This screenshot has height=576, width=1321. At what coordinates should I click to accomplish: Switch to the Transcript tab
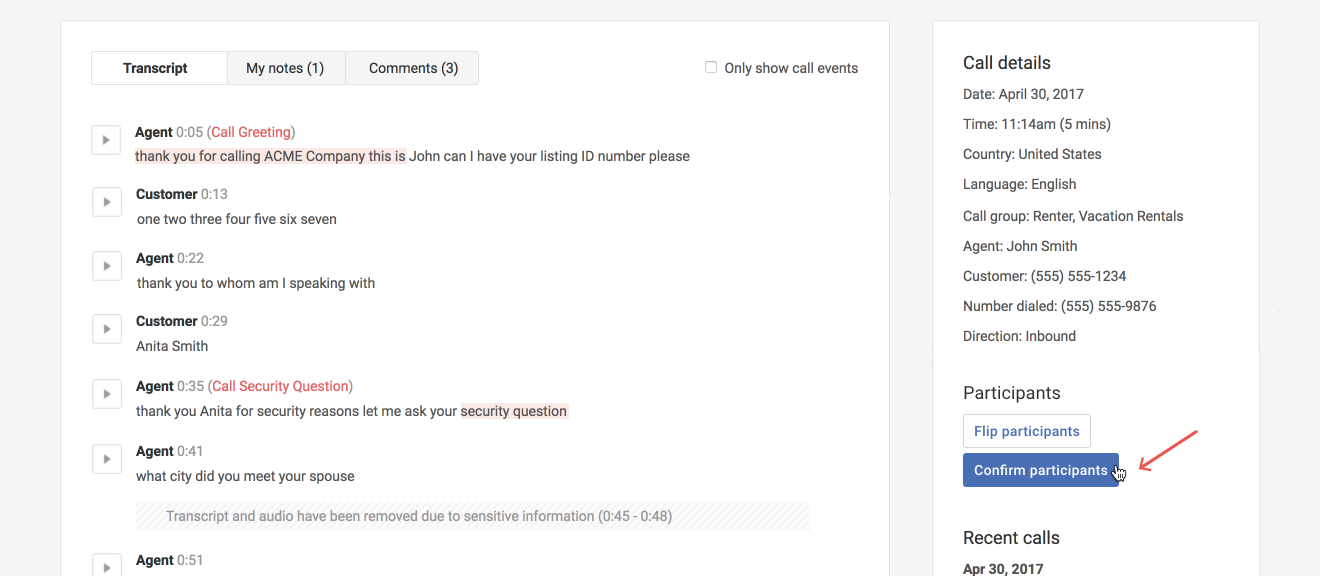coord(155,68)
